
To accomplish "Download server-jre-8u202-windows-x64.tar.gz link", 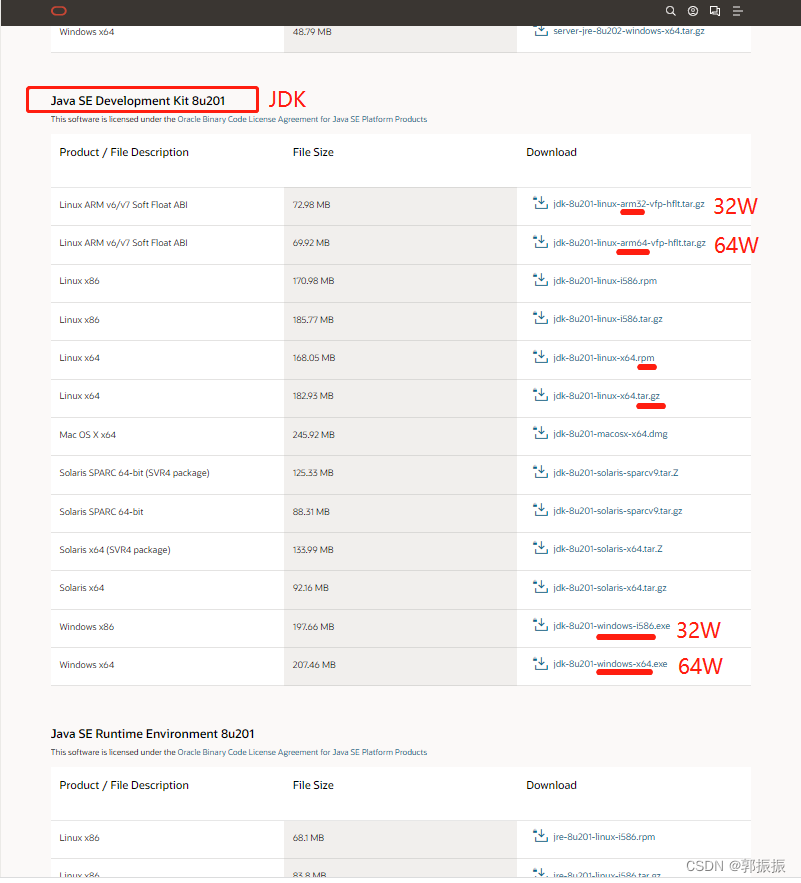I will tap(629, 31).
